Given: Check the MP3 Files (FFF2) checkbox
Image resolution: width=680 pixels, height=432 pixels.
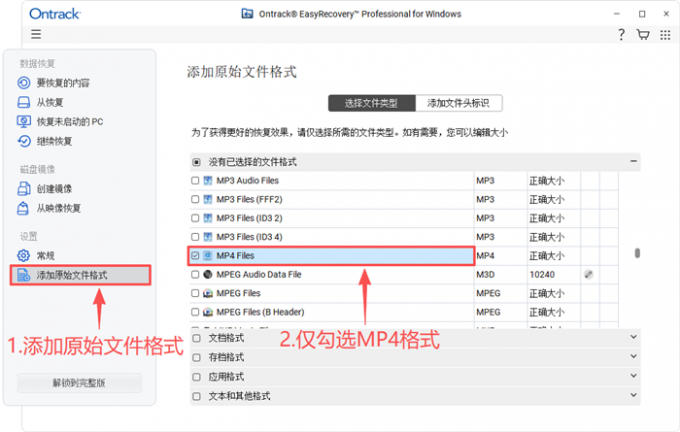Looking at the screenshot, I should tap(195, 199).
